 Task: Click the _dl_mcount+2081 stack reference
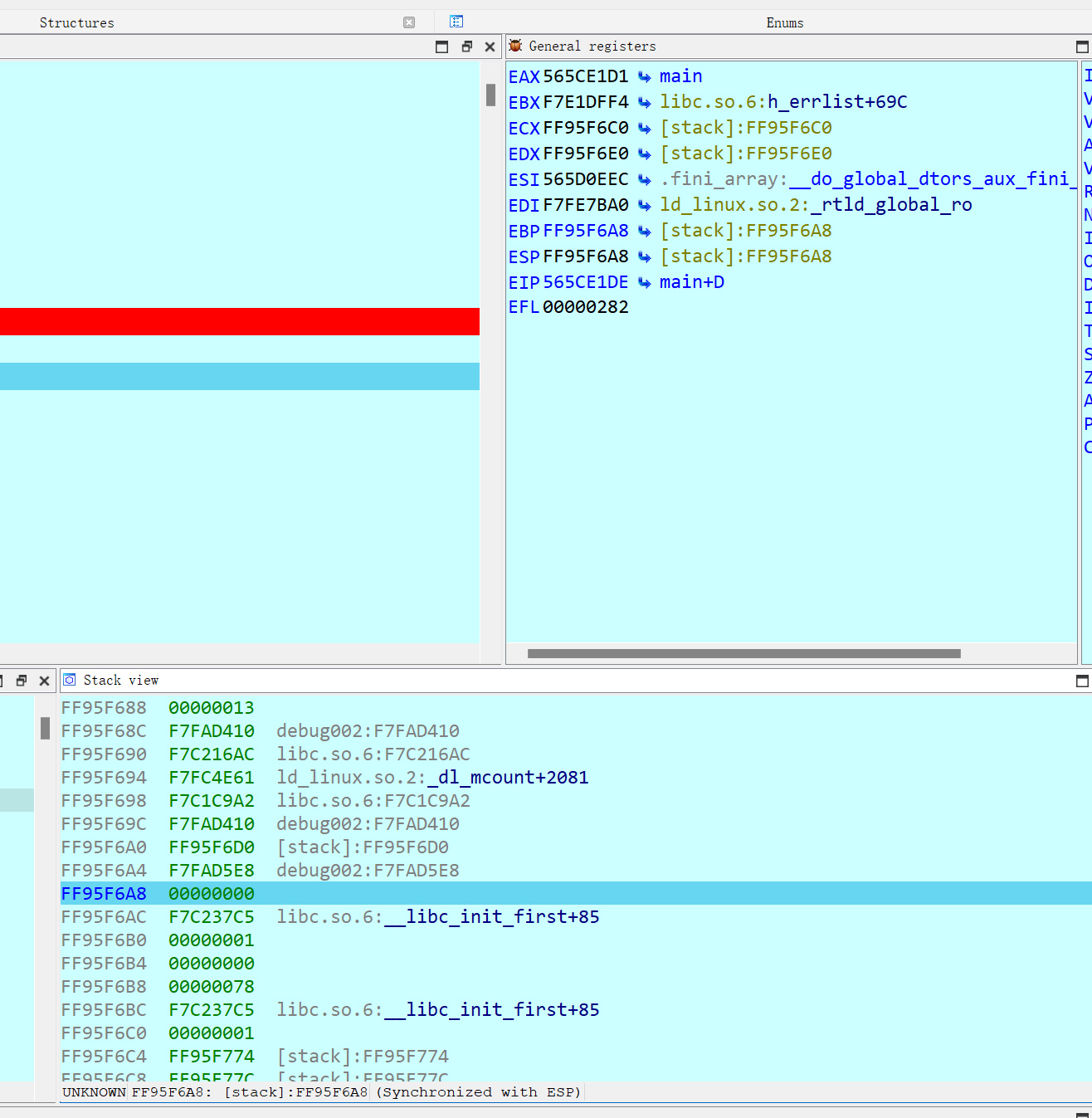[x=508, y=778]
